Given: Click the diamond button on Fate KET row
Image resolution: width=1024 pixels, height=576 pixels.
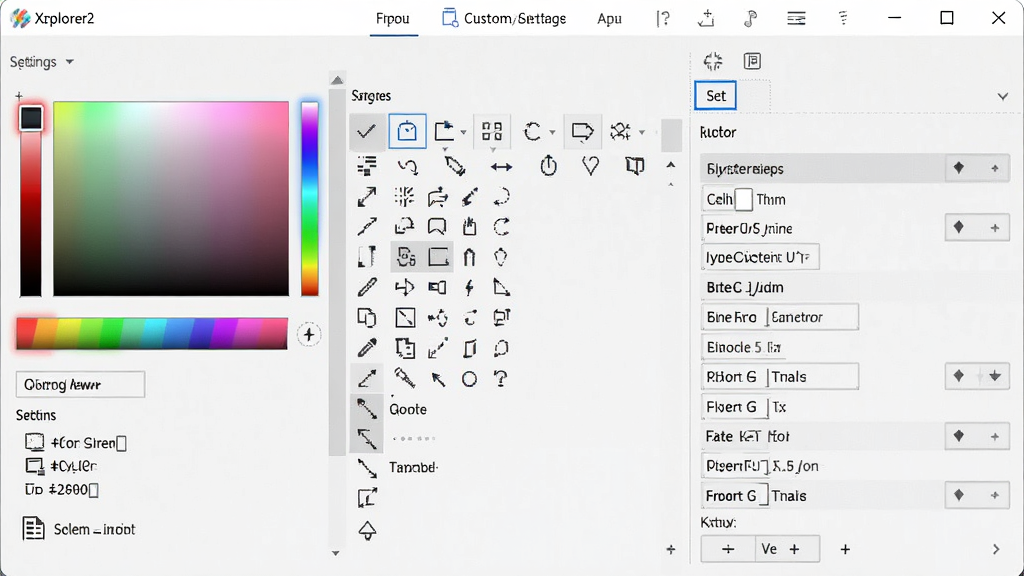Looking at the screenshot, I should tap(959, 436).
